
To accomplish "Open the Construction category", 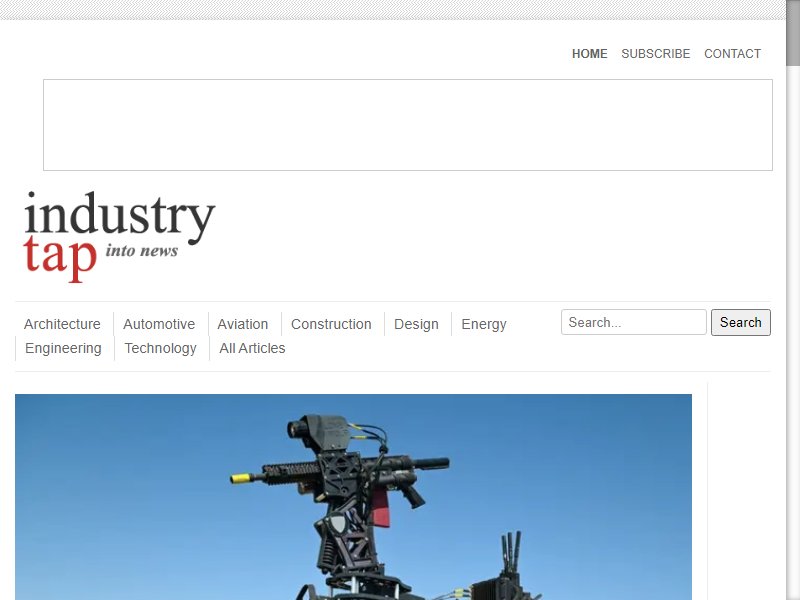I will 331,324.
